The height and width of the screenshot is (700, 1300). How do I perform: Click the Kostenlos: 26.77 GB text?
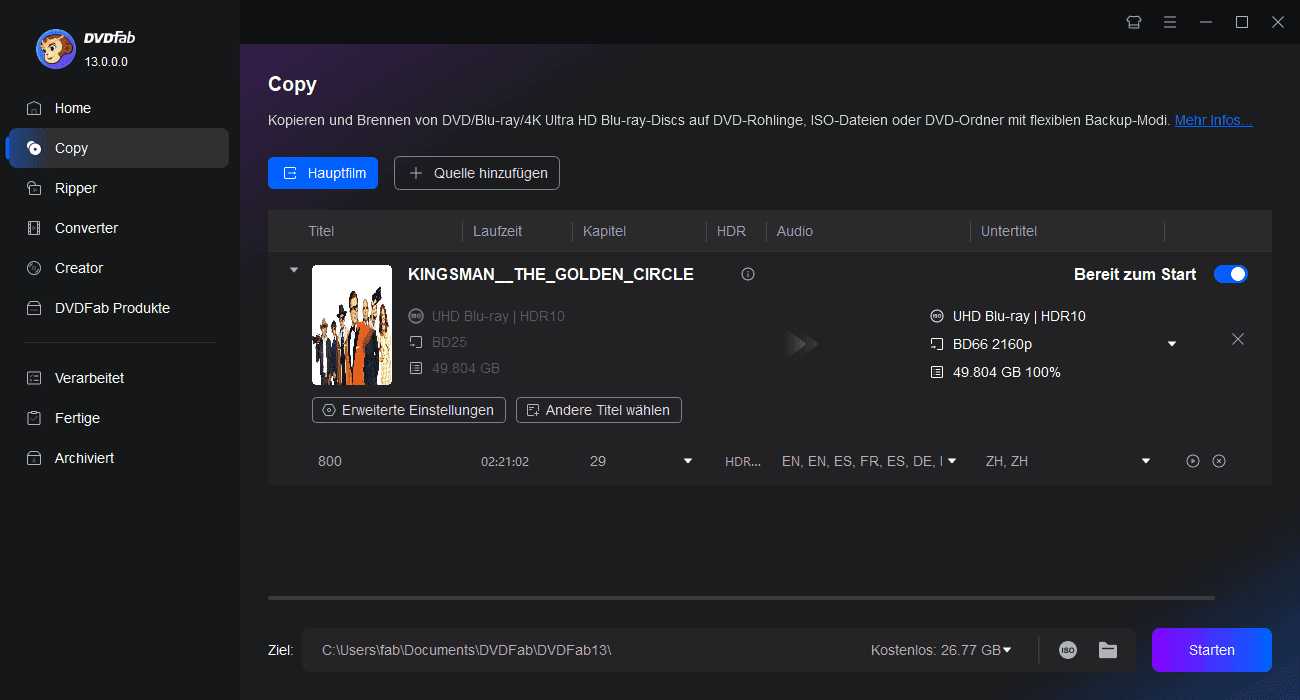click(936, 650)
